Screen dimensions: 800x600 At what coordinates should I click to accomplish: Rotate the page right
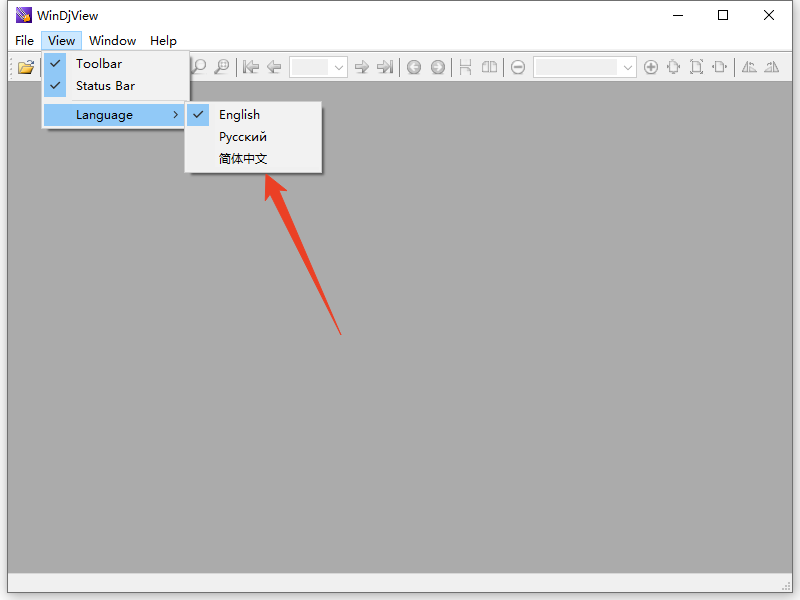771,67
